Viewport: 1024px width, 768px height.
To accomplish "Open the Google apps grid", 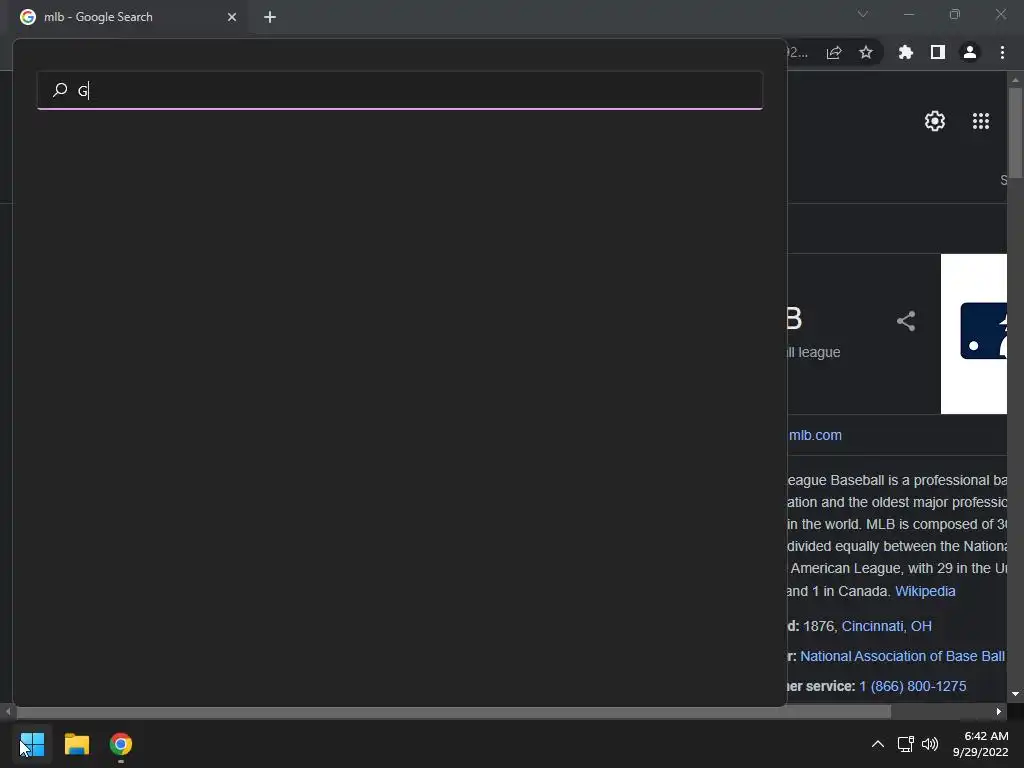I will [981, 121].
